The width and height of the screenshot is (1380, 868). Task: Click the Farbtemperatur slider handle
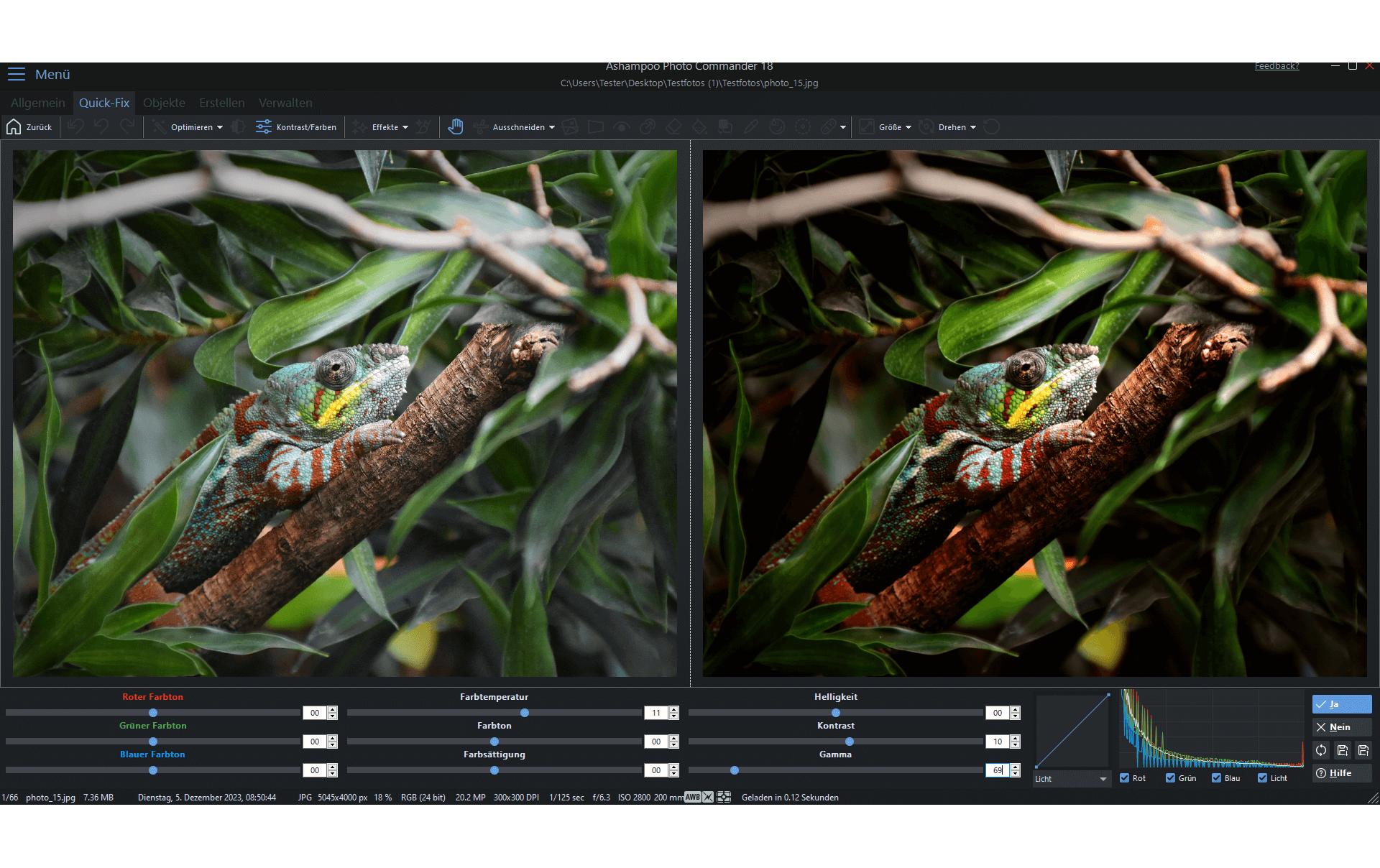[x=525, y=713]
